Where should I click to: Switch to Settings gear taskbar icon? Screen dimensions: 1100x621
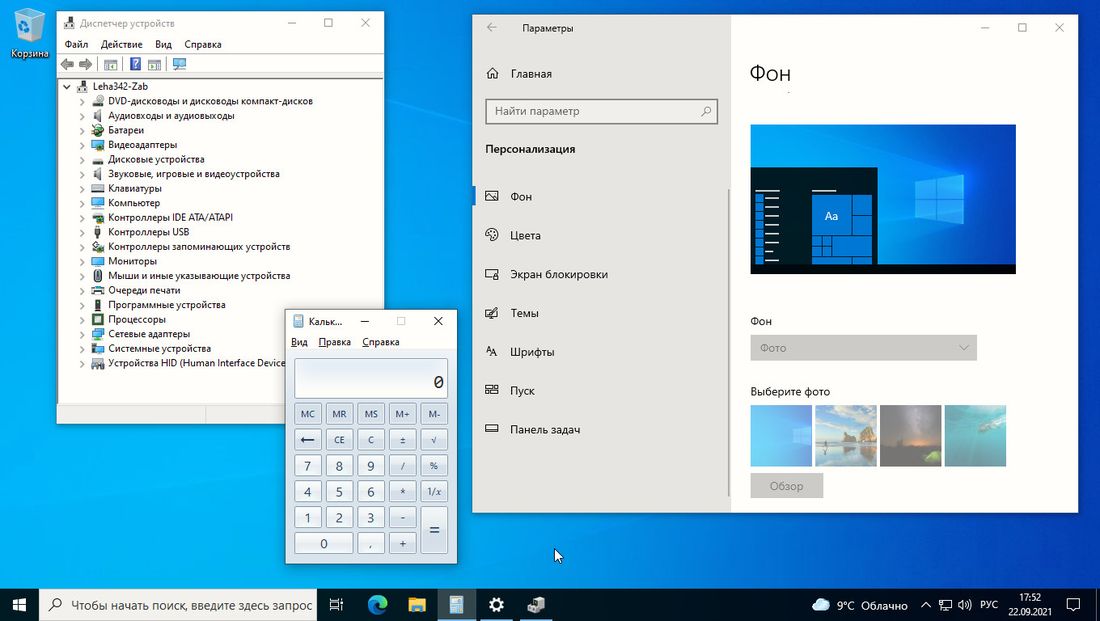[496, 605]
